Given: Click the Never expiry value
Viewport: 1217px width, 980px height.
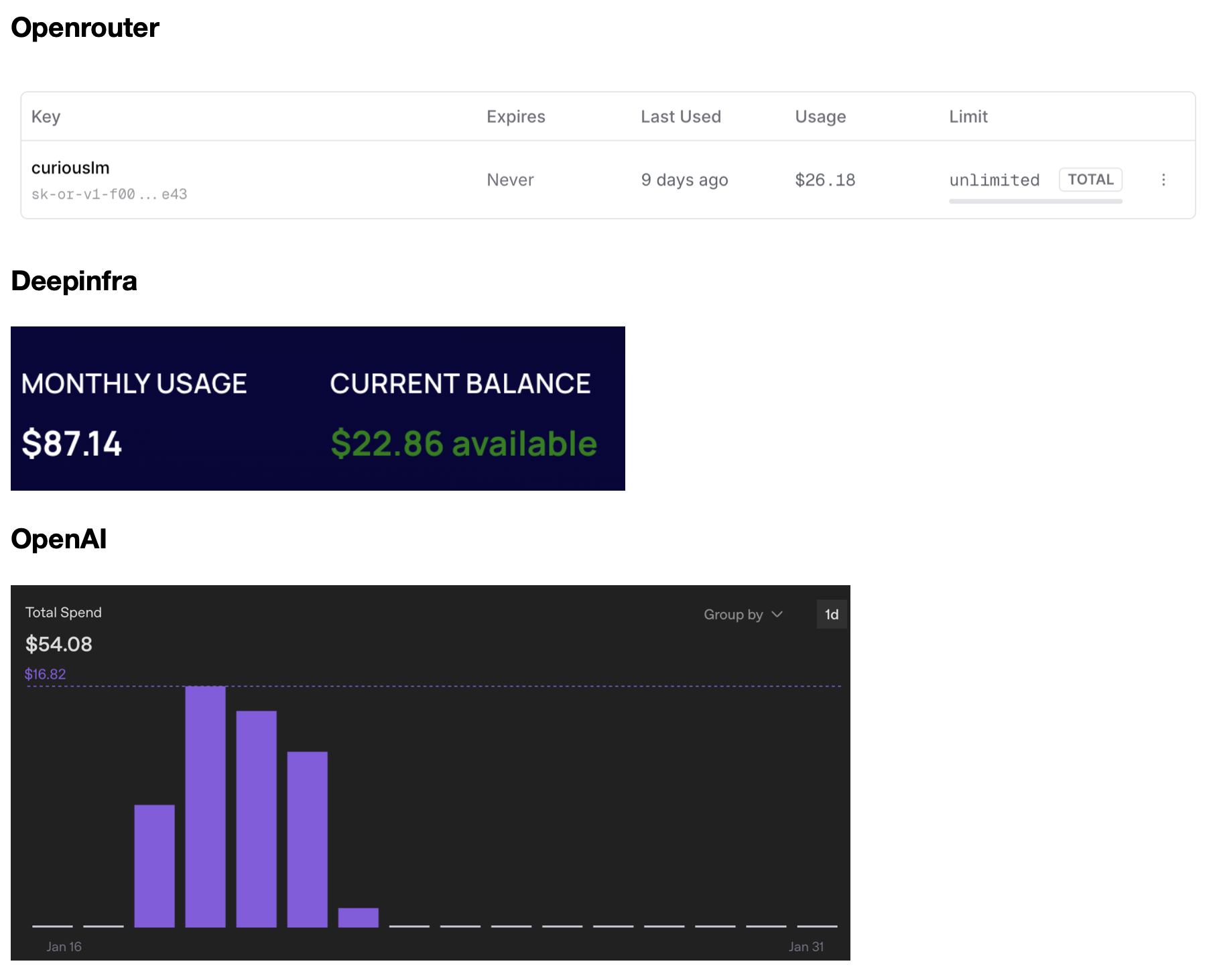Looking at the screenshot, I should click(x=510, y=180).
